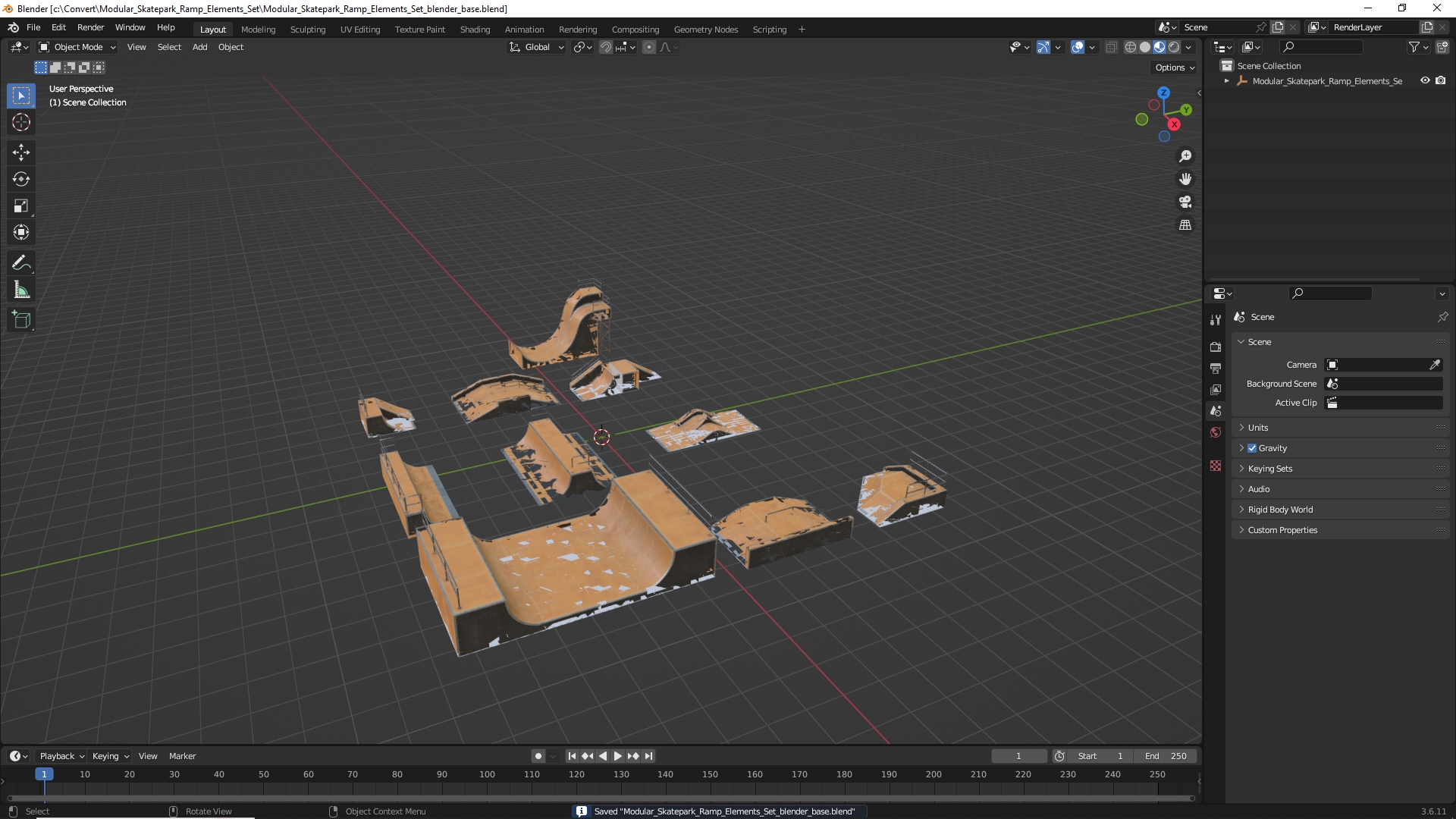This screenshot has height=819, width=1456.
Task: Open the Tool properties tab
Action: (x=1216, y=320)
